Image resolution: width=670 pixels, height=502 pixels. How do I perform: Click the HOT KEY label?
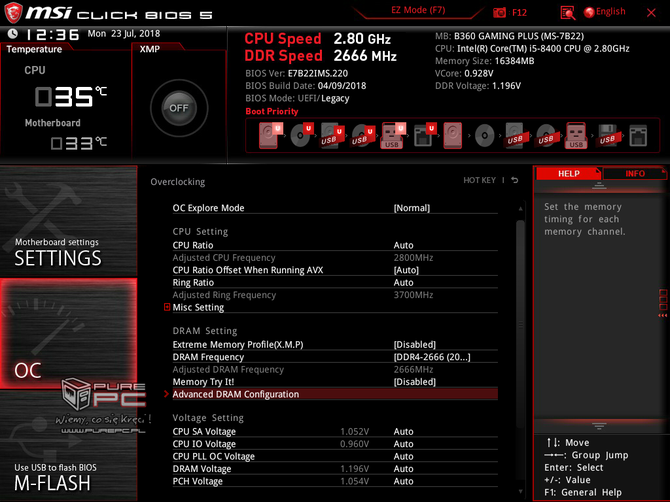tap(479, 180)
